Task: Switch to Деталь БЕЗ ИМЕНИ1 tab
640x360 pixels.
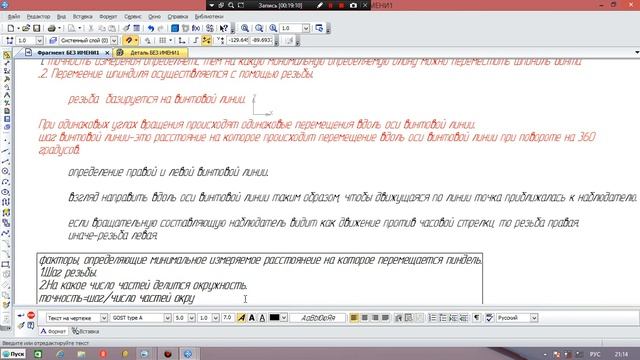Action: pos(155,53)
